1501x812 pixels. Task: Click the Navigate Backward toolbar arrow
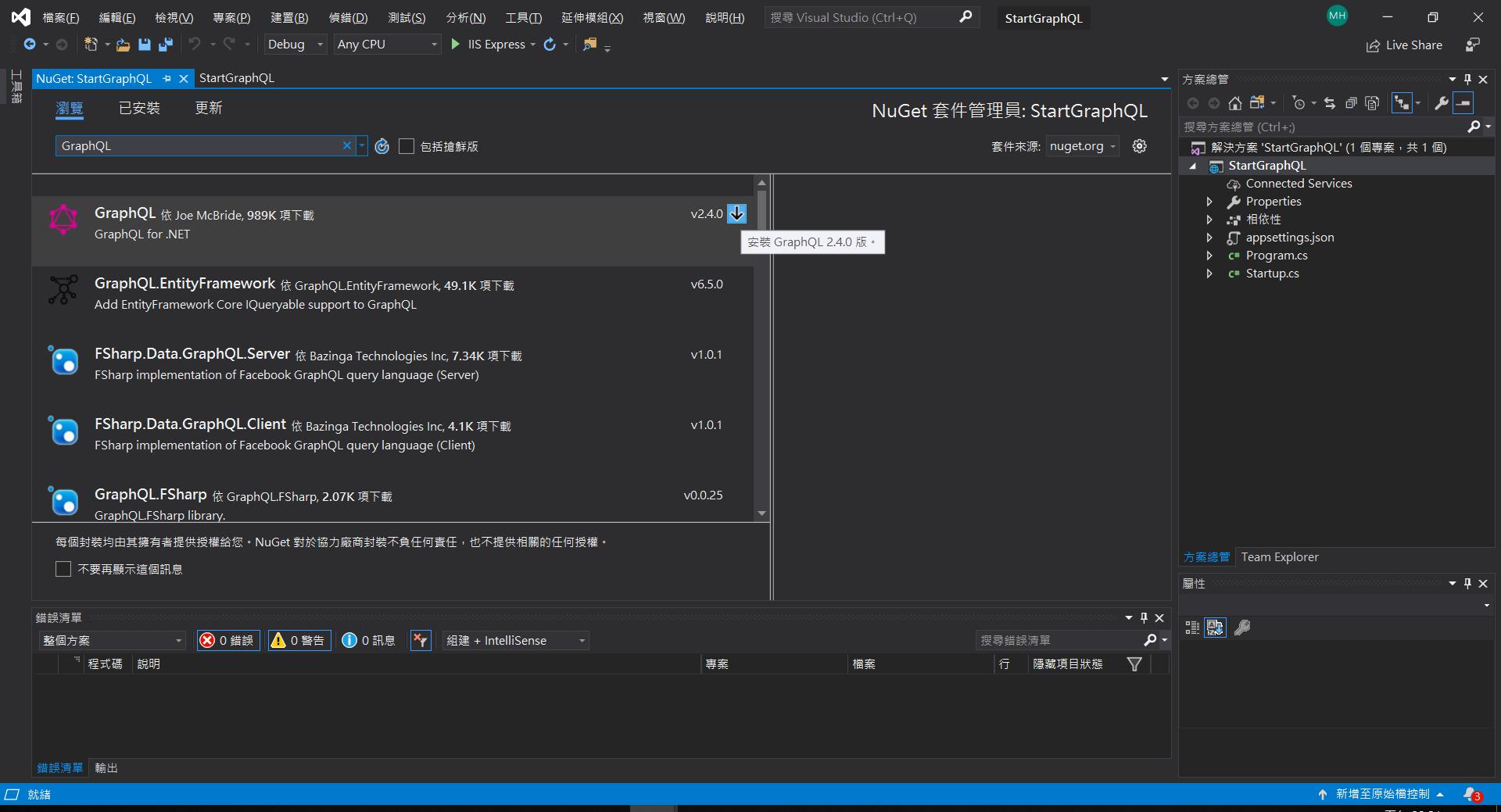(x=30, y=45)
